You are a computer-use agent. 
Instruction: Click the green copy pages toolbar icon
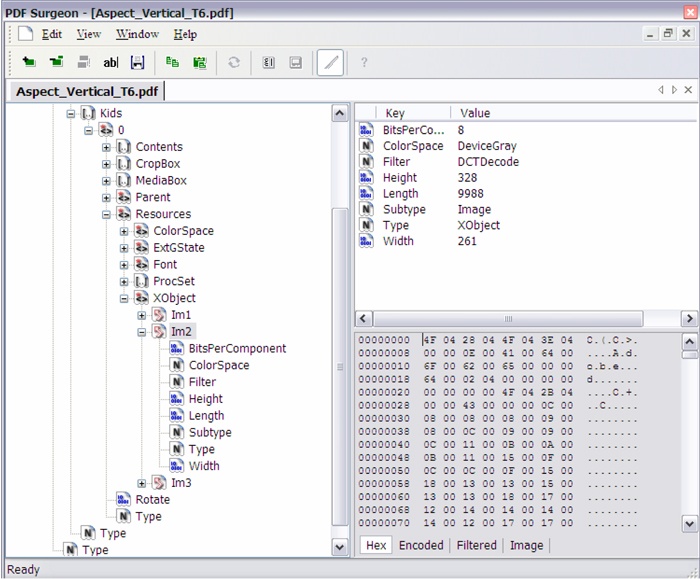pyautogui.click(x=173, y=62)
